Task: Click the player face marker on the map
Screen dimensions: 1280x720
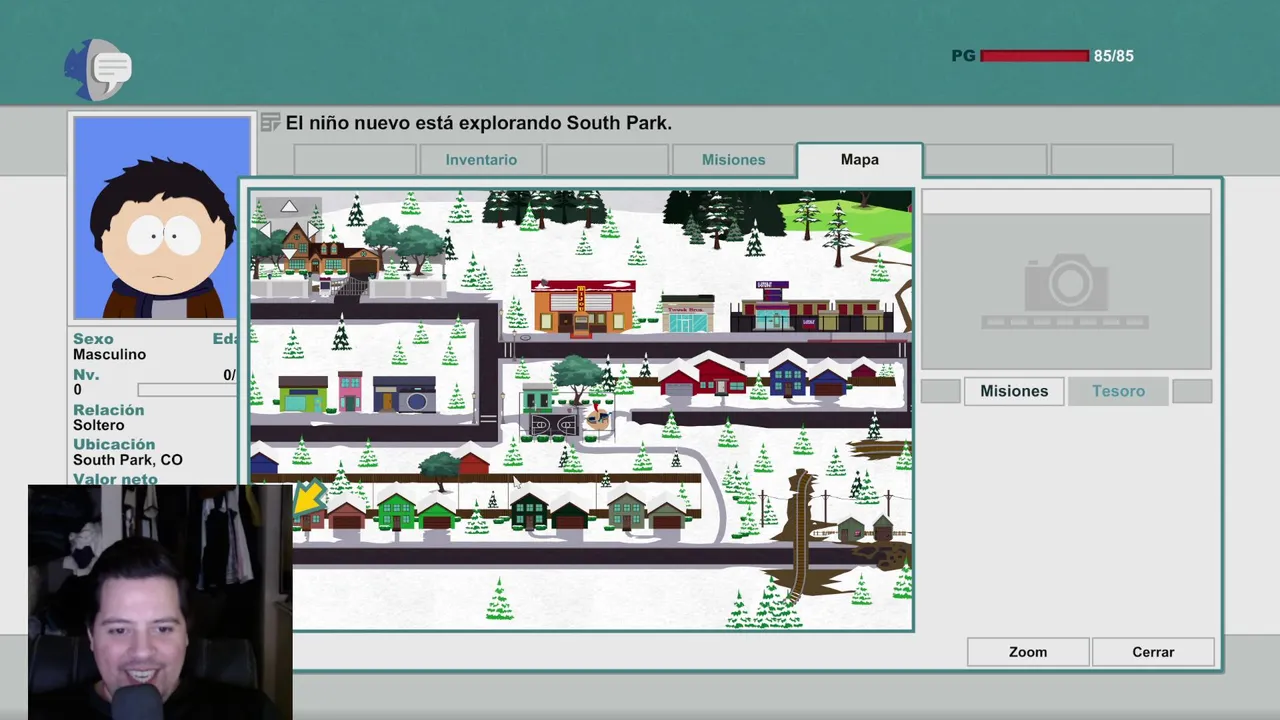Action: tap(597, 417)
